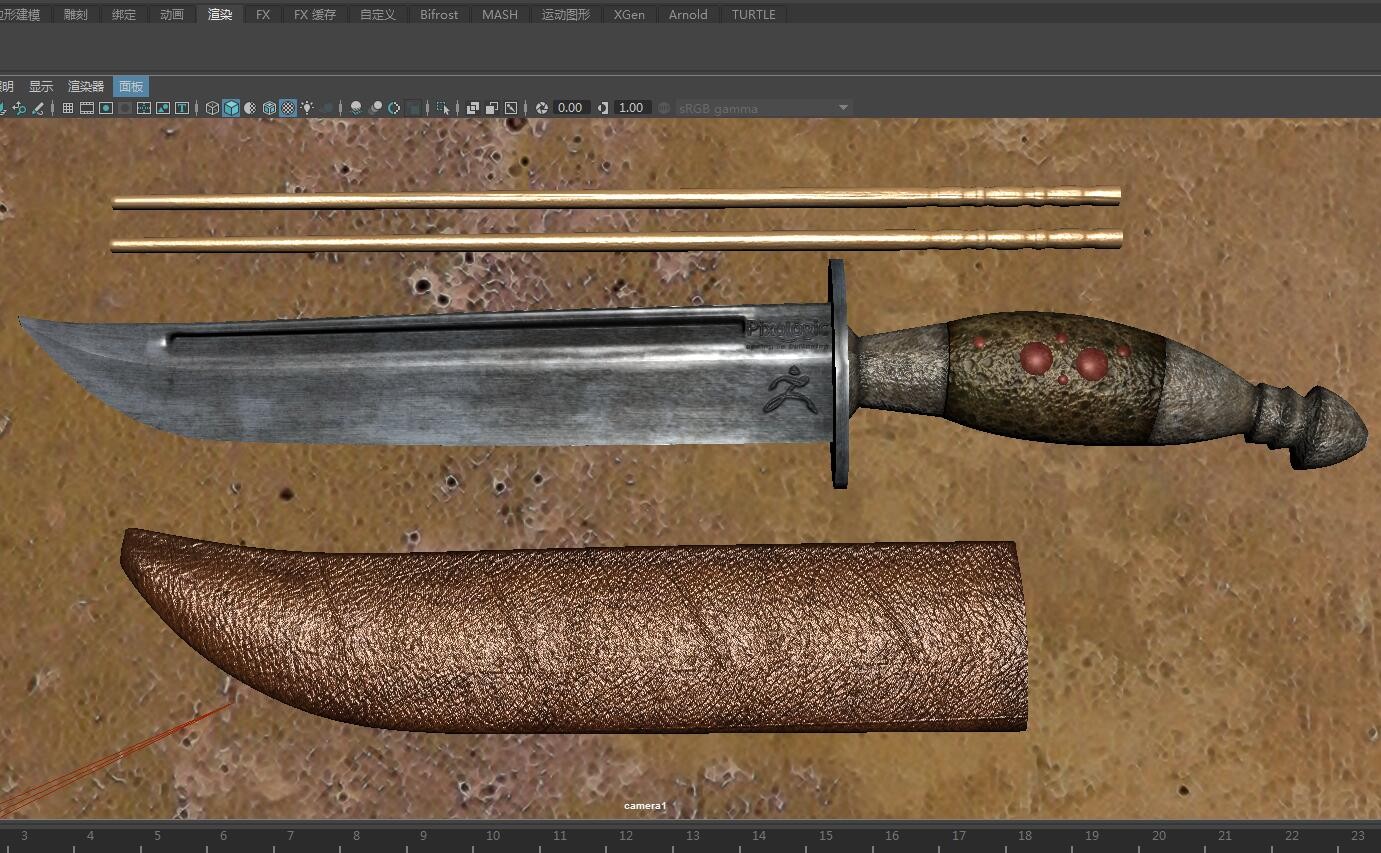Jump to frame 12 on time slider
Viewport: 1381px width, 853px height.
pos(625,836)
